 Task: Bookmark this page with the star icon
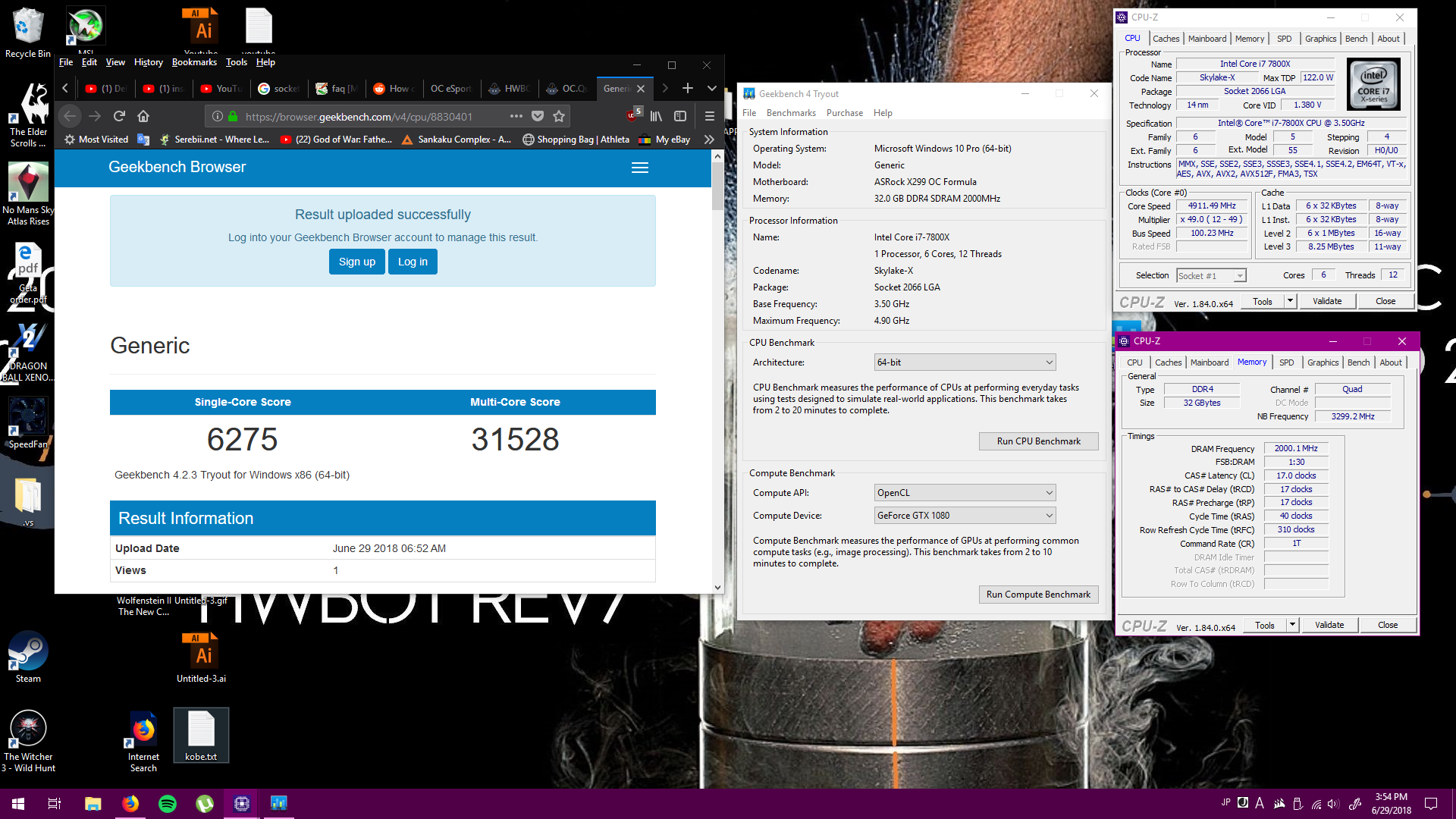point(559,116)
